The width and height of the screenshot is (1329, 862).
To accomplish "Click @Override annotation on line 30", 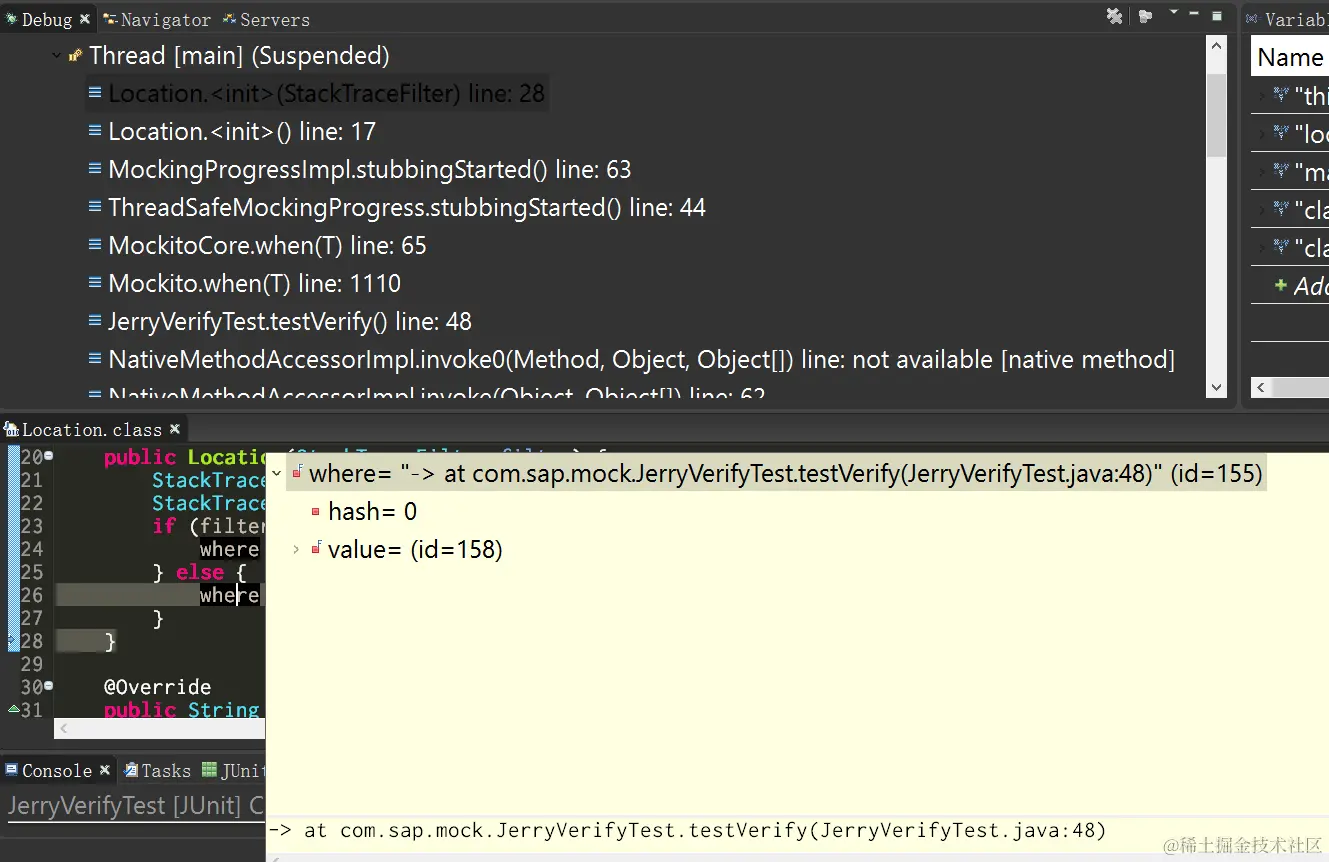I will [x=157, y=687].
